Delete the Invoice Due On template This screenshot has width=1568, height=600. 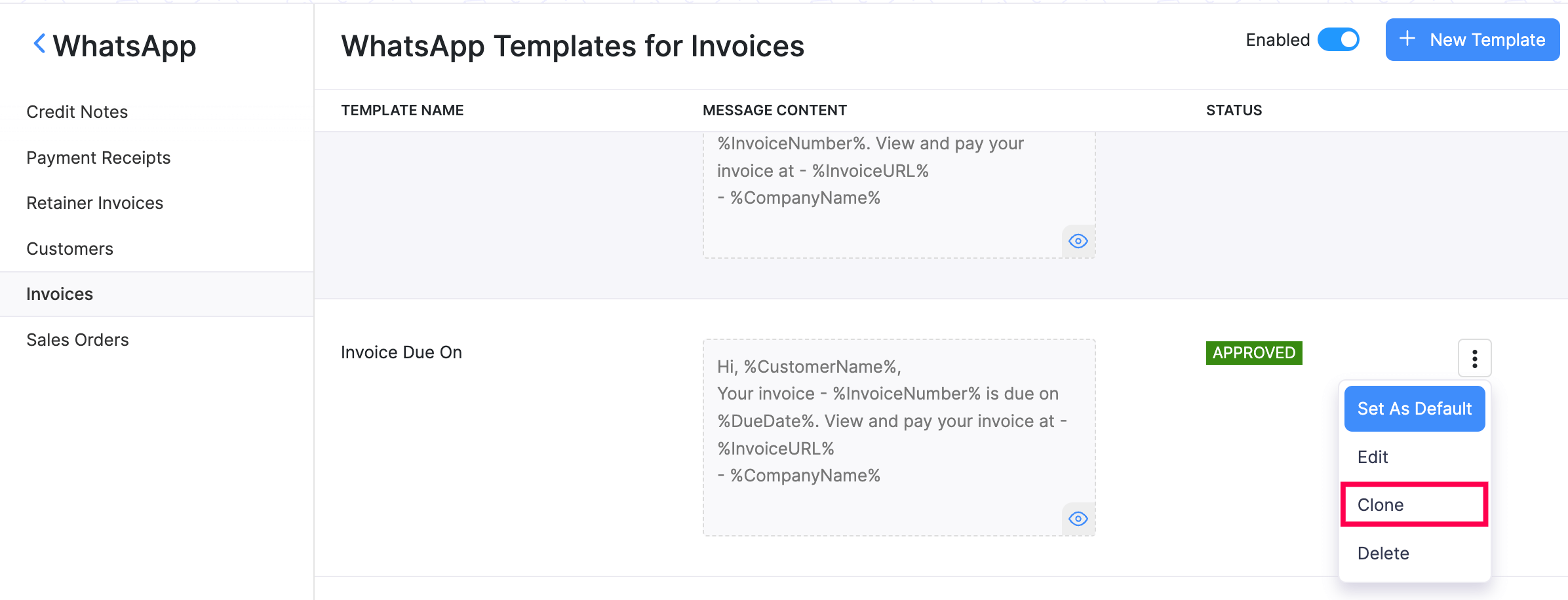pyautogui.click(x=1383, y=553)
